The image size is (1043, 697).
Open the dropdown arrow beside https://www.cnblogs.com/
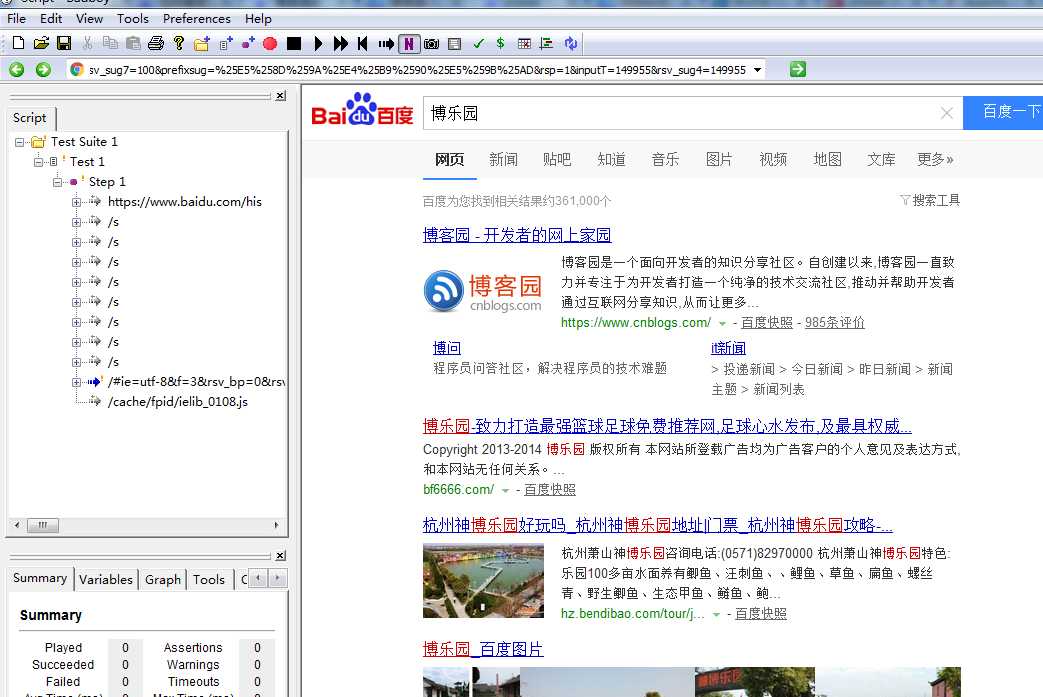coord(722,323)
